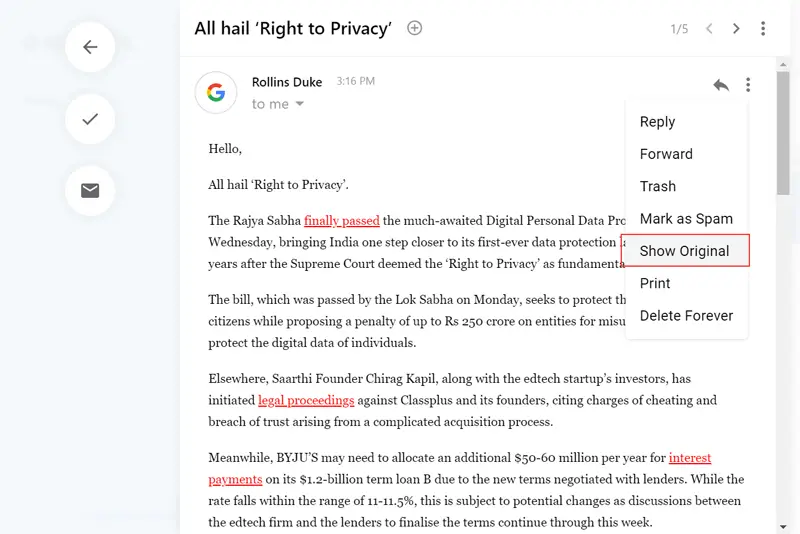Choose Forward in the menu
Viewport: 800px width, 534px height.
pos(666,154)
